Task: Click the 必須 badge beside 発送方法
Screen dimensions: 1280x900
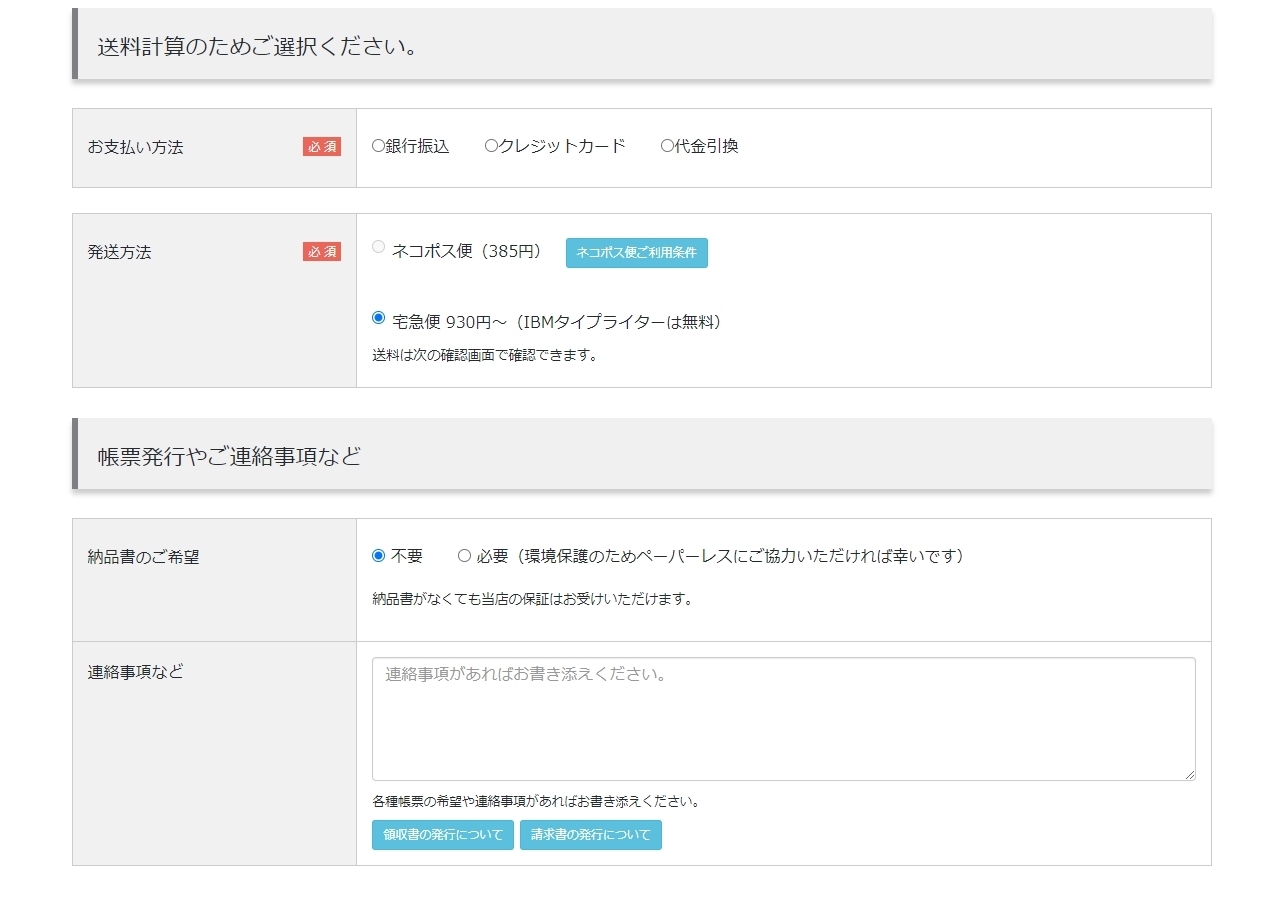Action: pyautogui.click(x=322, y=252)
